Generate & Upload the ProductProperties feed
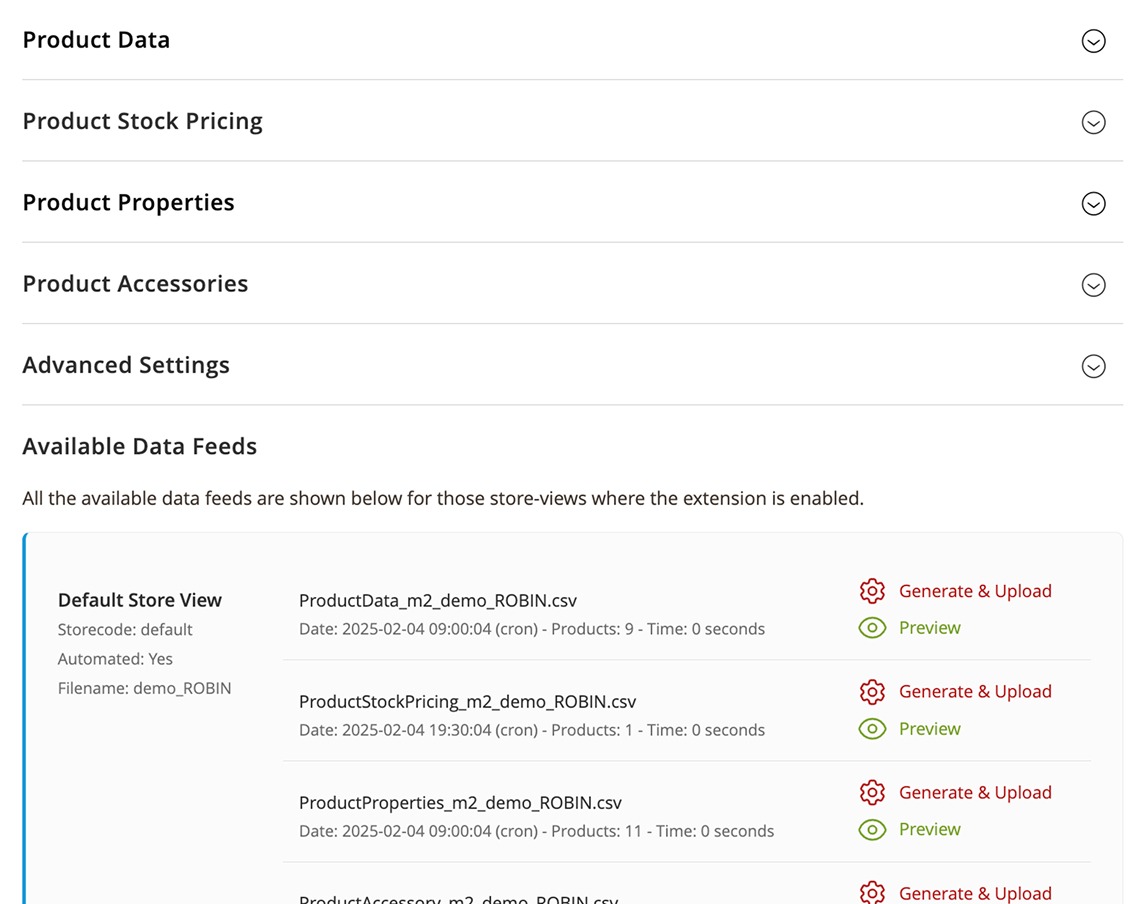 (975, 792)
